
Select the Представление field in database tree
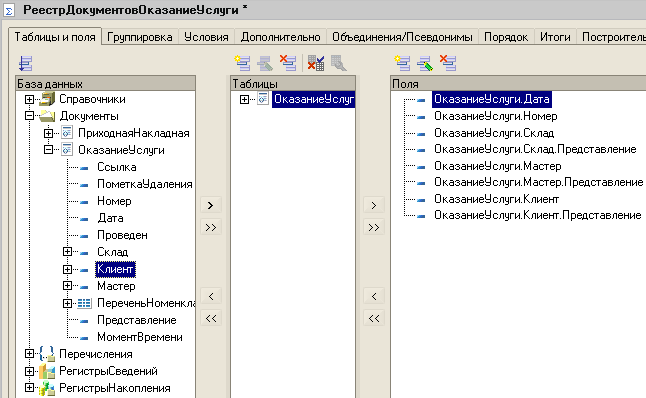(x=136, y=320)
